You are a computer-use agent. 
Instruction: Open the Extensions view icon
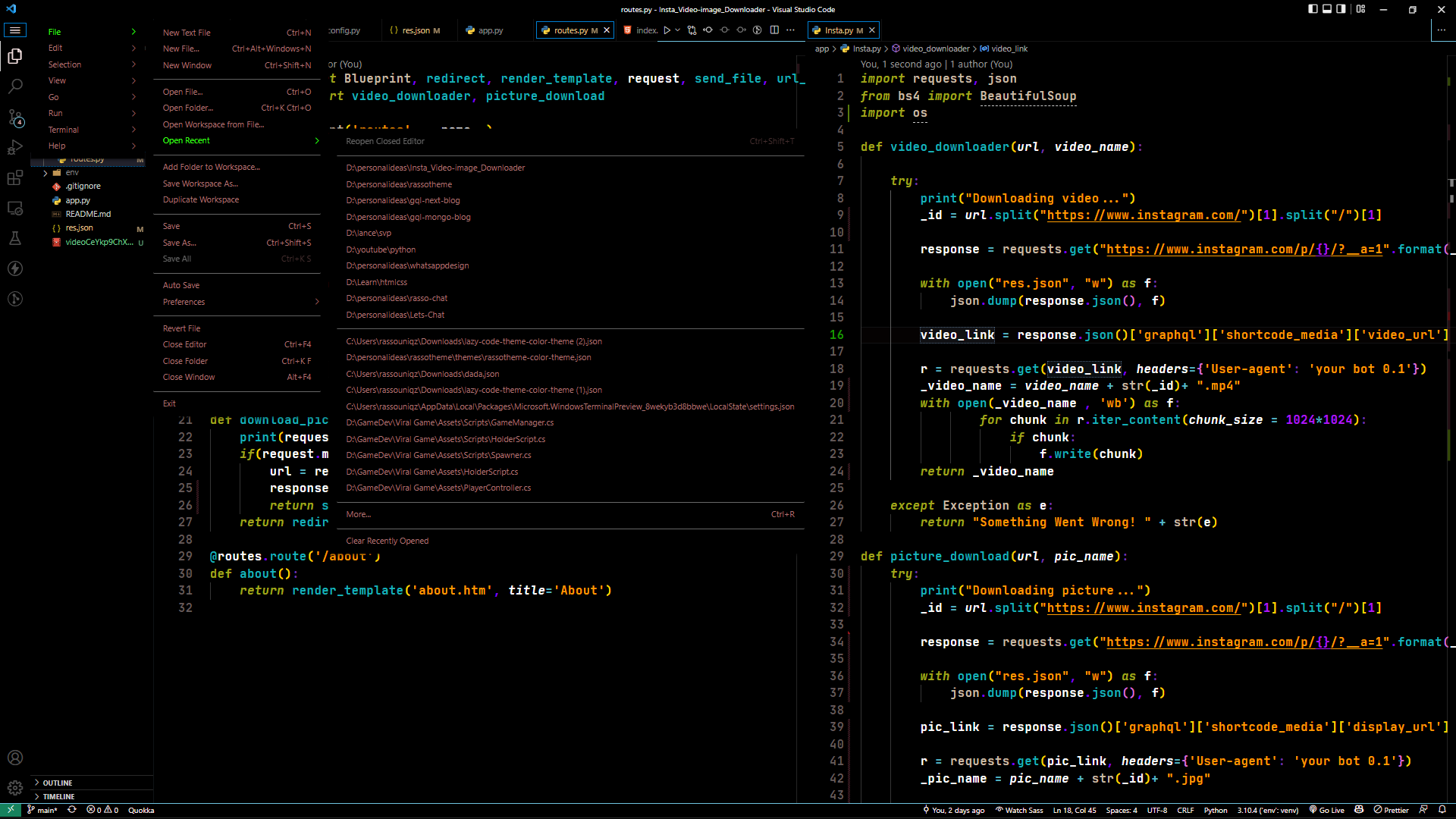pyautogui.click(x=15, y=178)
